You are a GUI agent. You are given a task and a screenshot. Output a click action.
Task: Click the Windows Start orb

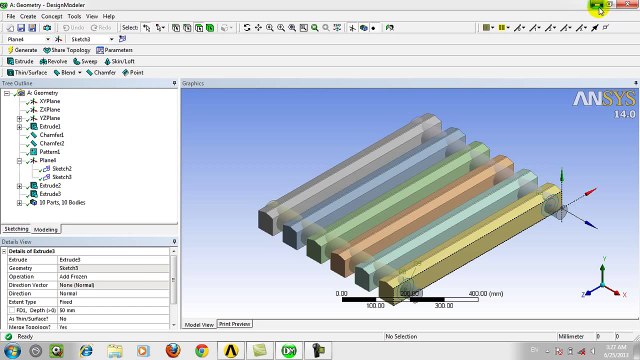click(12, 350)
